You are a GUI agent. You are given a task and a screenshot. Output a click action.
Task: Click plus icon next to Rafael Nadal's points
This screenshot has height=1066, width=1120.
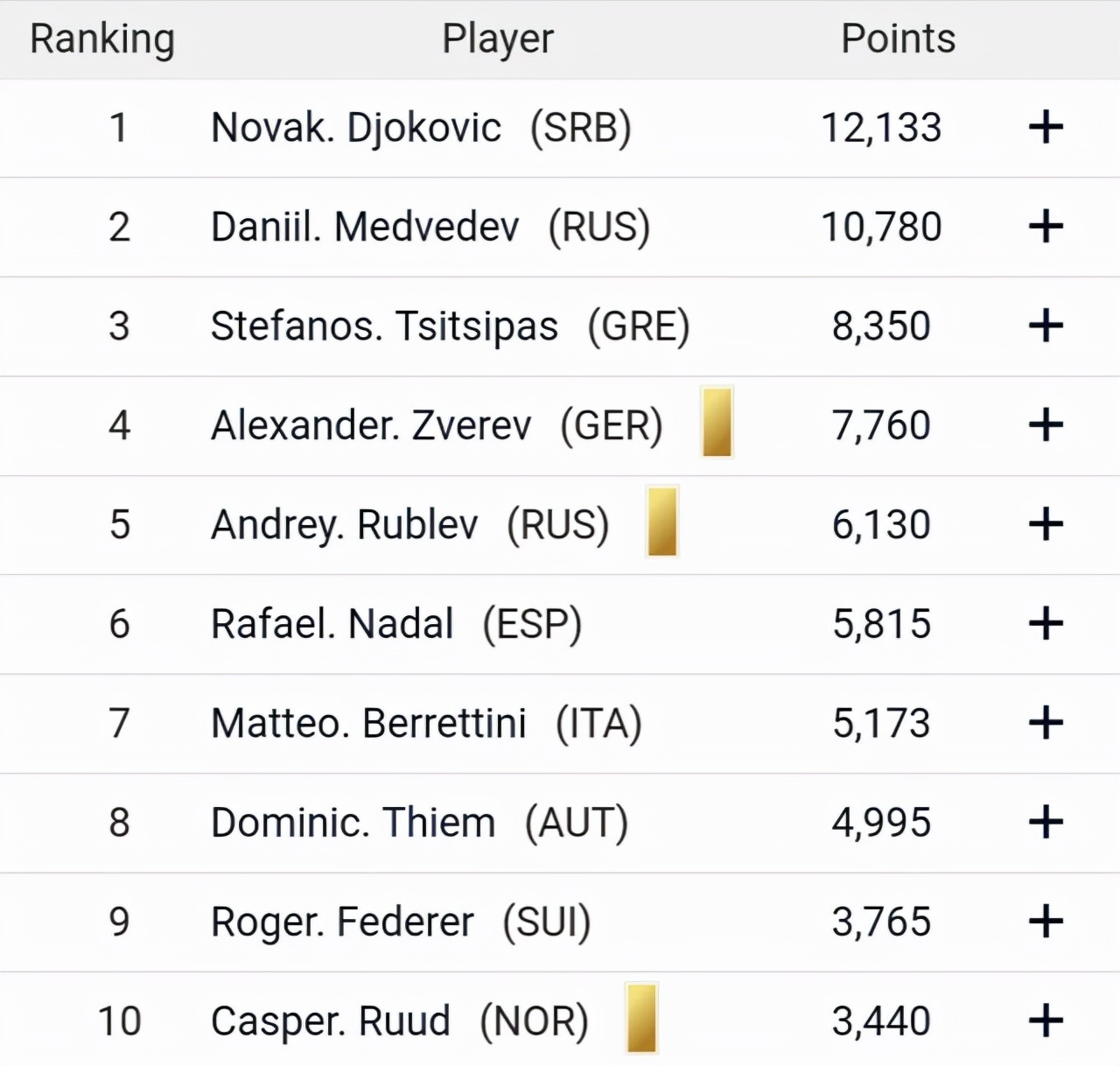click(1046, 624)
